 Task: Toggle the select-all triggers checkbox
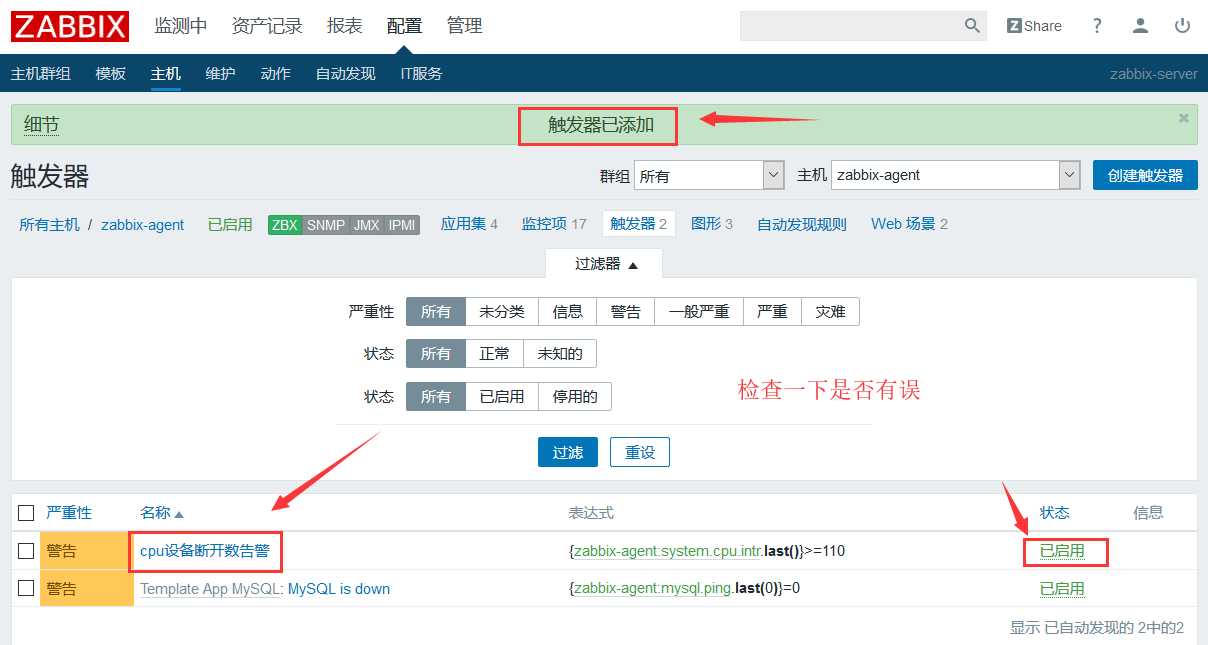(26, 513)
